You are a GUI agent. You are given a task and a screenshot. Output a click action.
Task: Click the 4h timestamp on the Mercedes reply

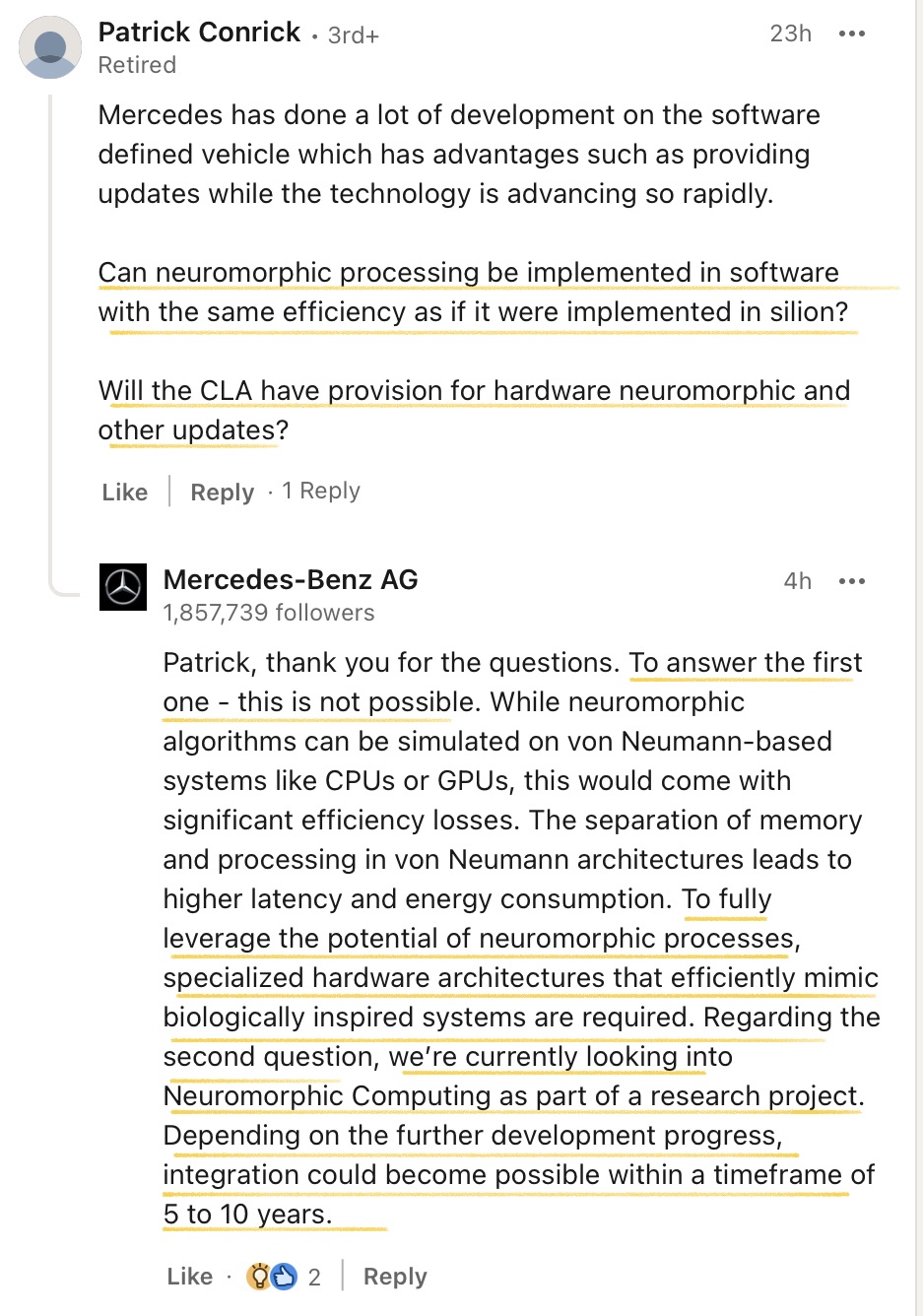click(797, 581)
